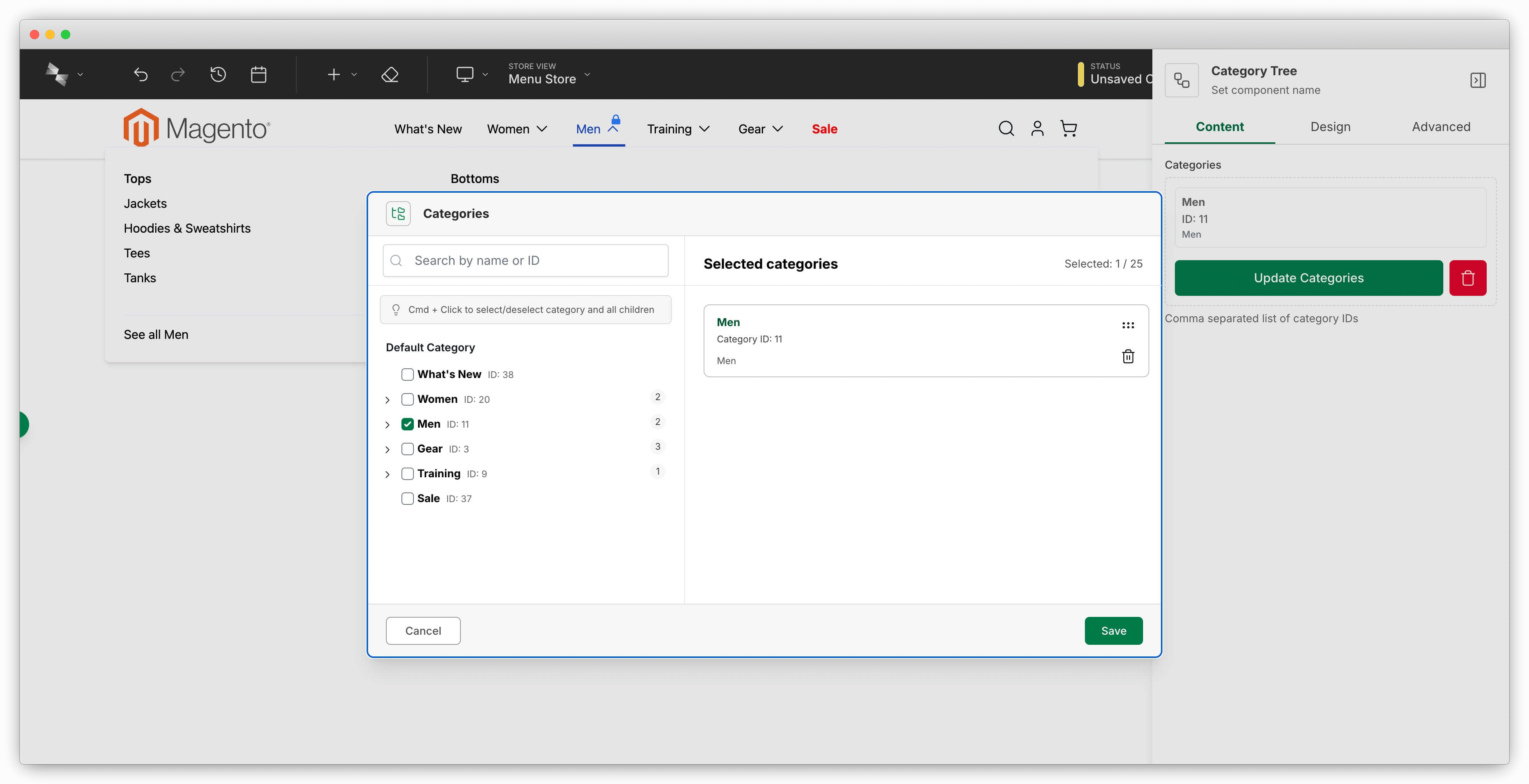The height and width of the screenshot is (784, 1529).
Task: Open the version history clock icon
Action: [x=218, y=74]
